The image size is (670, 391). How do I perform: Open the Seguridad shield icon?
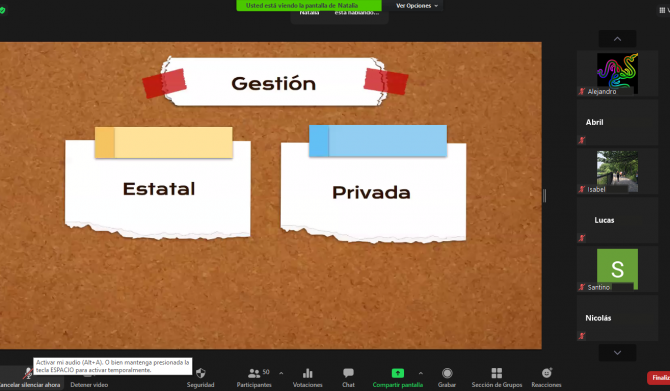200,373
